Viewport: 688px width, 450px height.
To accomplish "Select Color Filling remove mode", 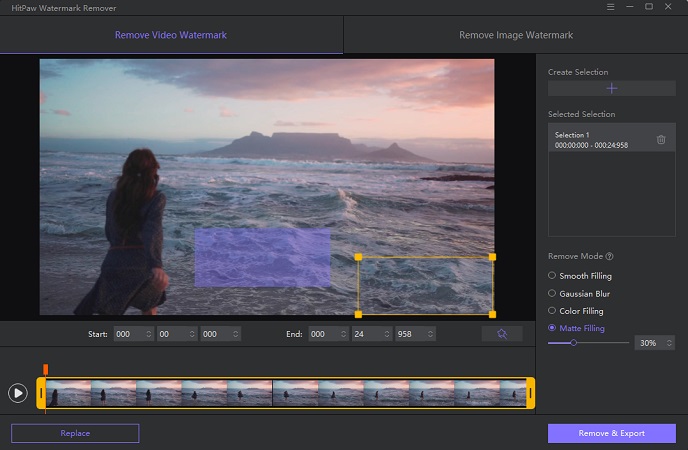I will tap(576, 311).
